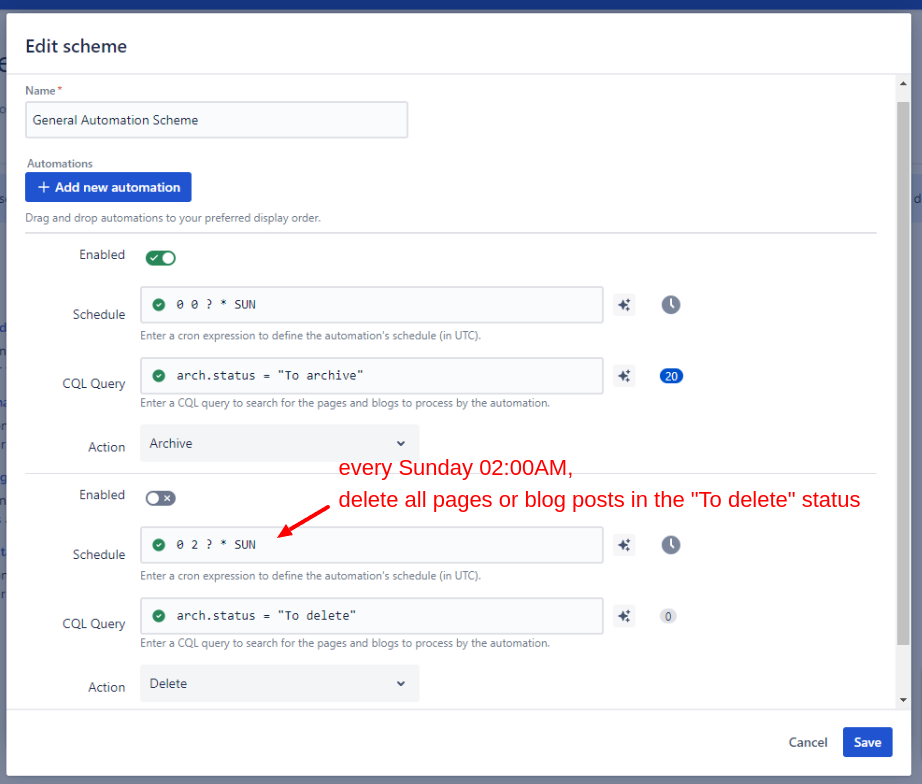Edit the arch.status "To delete" CQL query
The height and width of the screenshot is (784, 922).
372,616
